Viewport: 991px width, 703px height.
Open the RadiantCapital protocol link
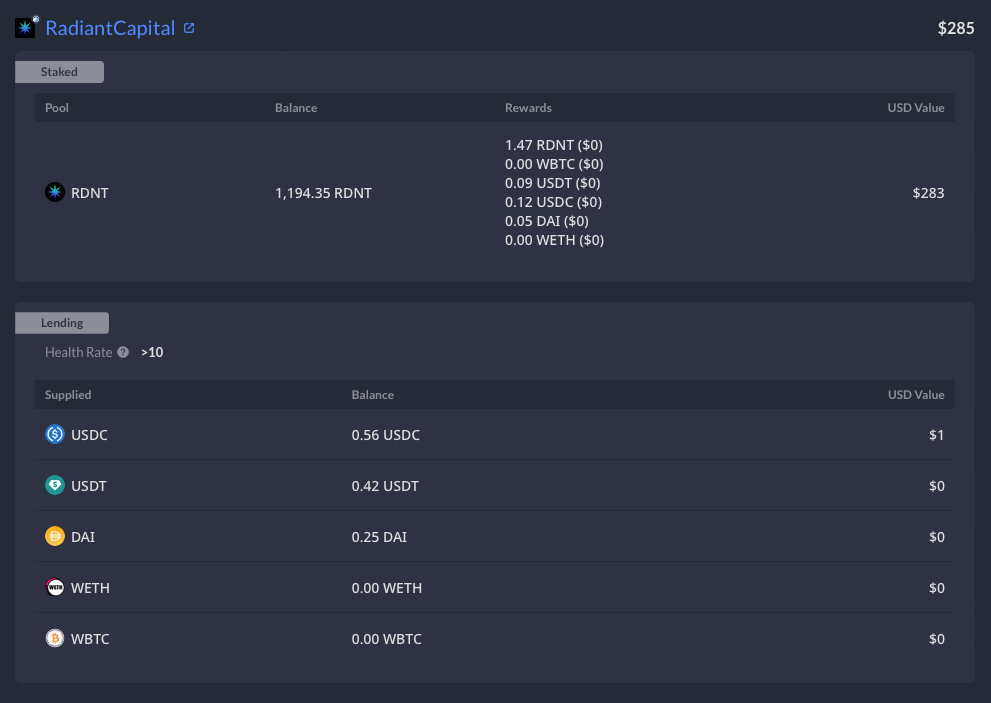110,28
